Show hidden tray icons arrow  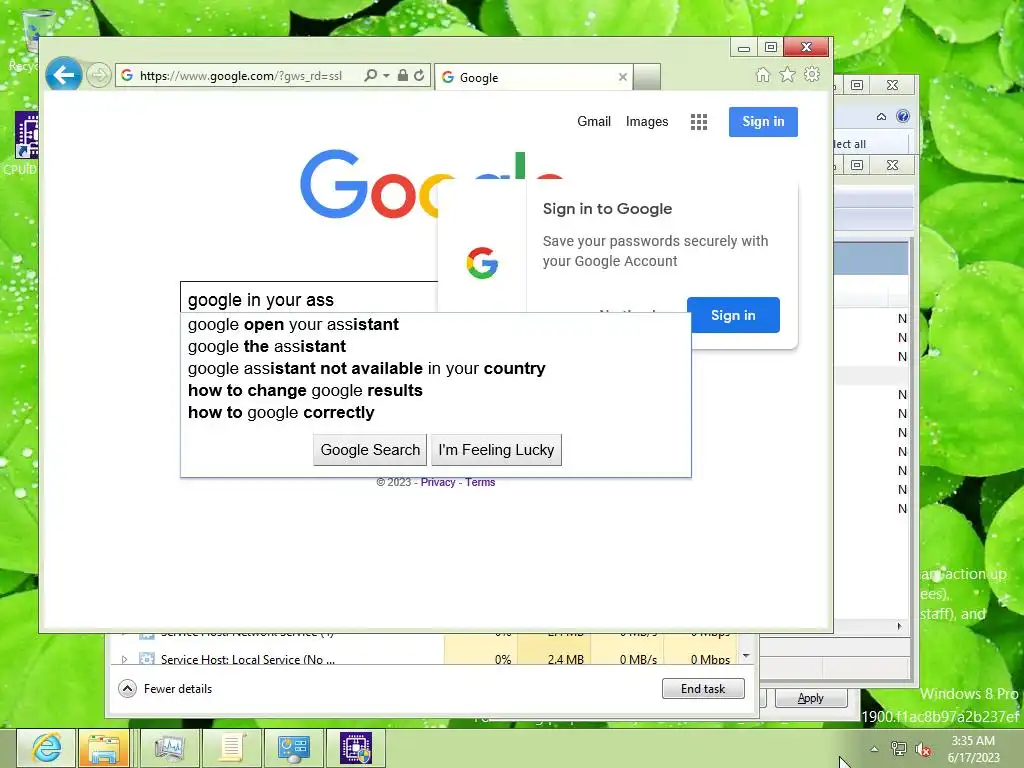pyautogui.click(x=874, y=749)
